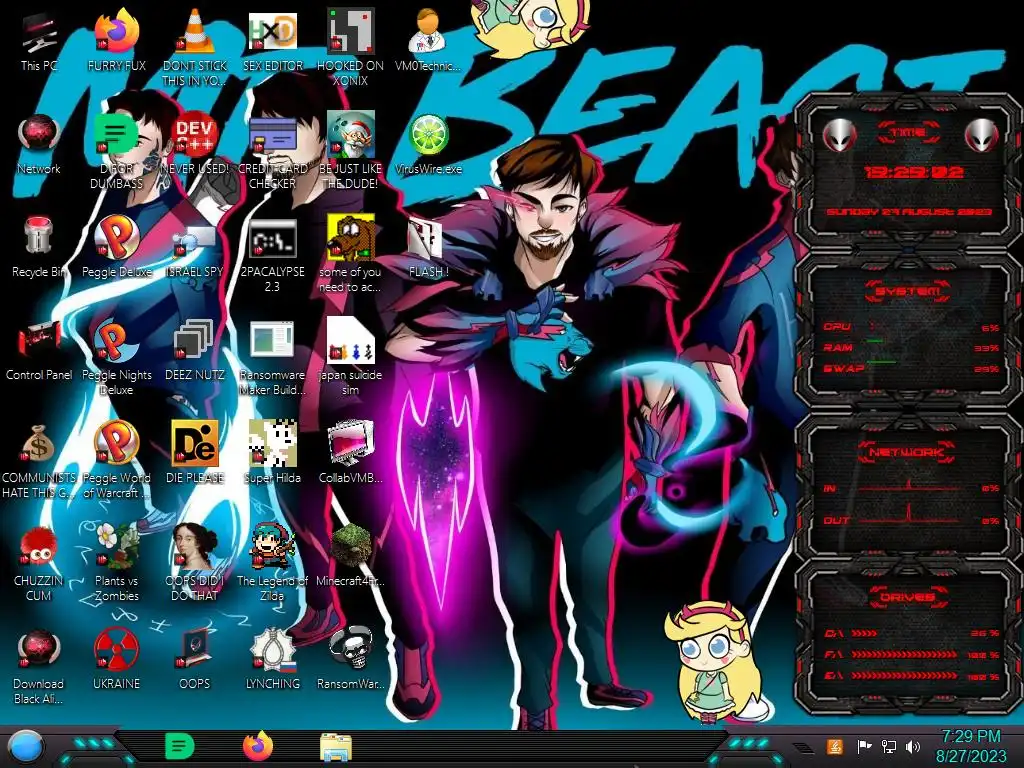
Task: Open the Network desktop icon
Action: point(39,144)
